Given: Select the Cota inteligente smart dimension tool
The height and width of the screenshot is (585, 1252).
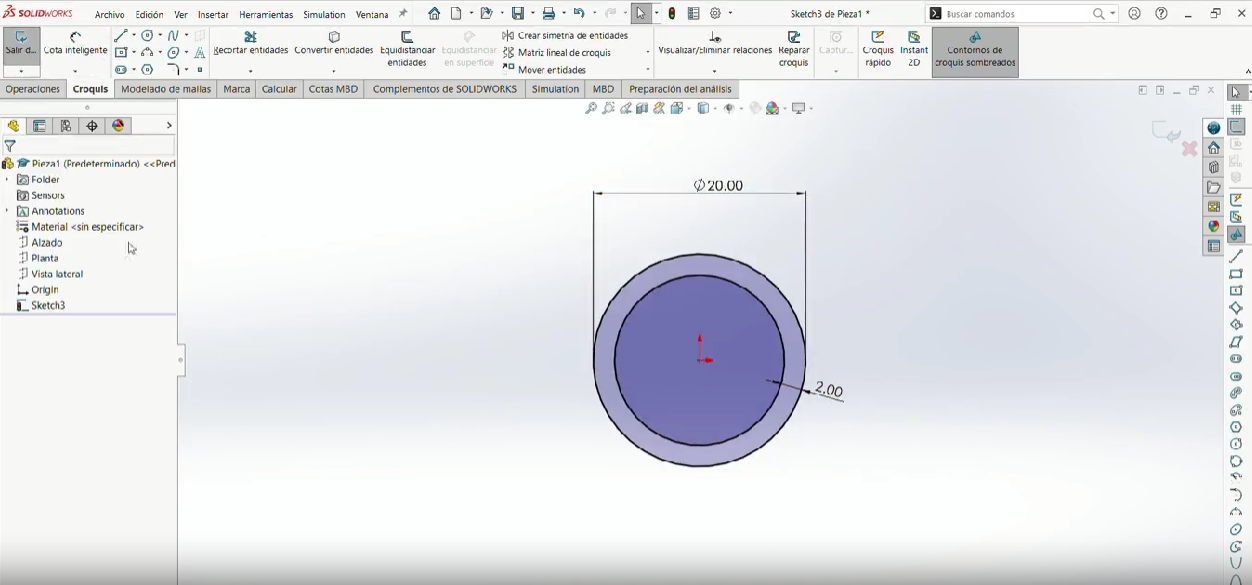Looking at the screenshot, I should pyautogui.click(x=75, y=44).
